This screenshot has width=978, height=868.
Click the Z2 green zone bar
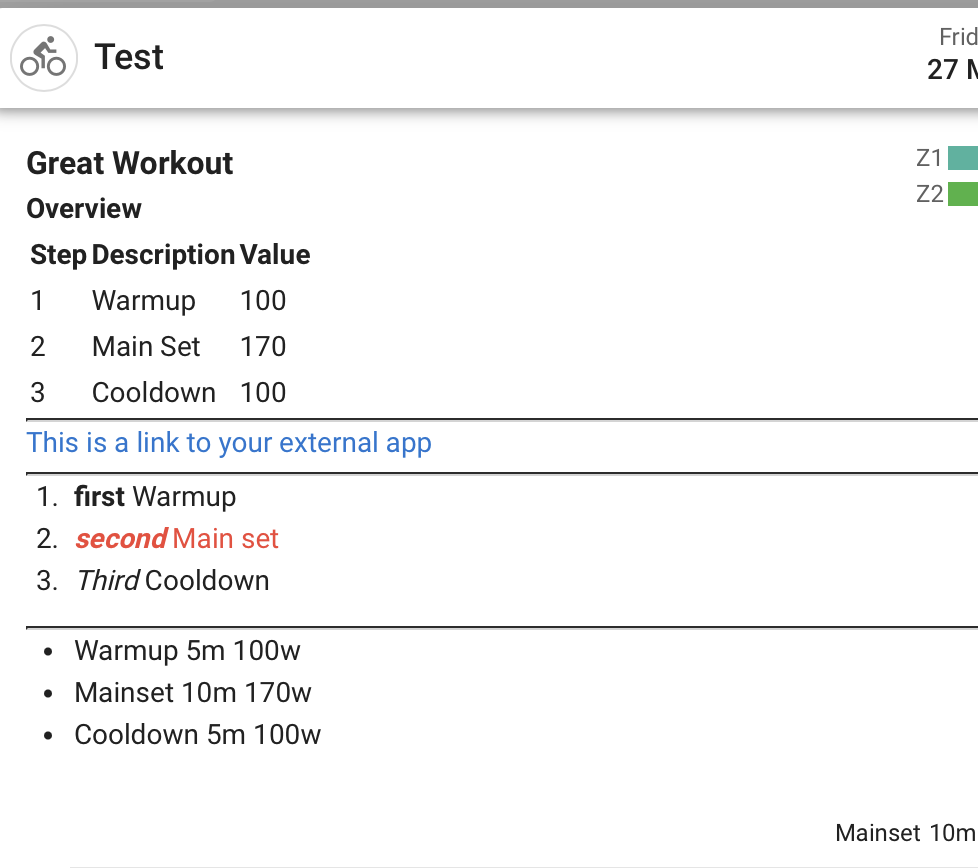tap(962, 194)
